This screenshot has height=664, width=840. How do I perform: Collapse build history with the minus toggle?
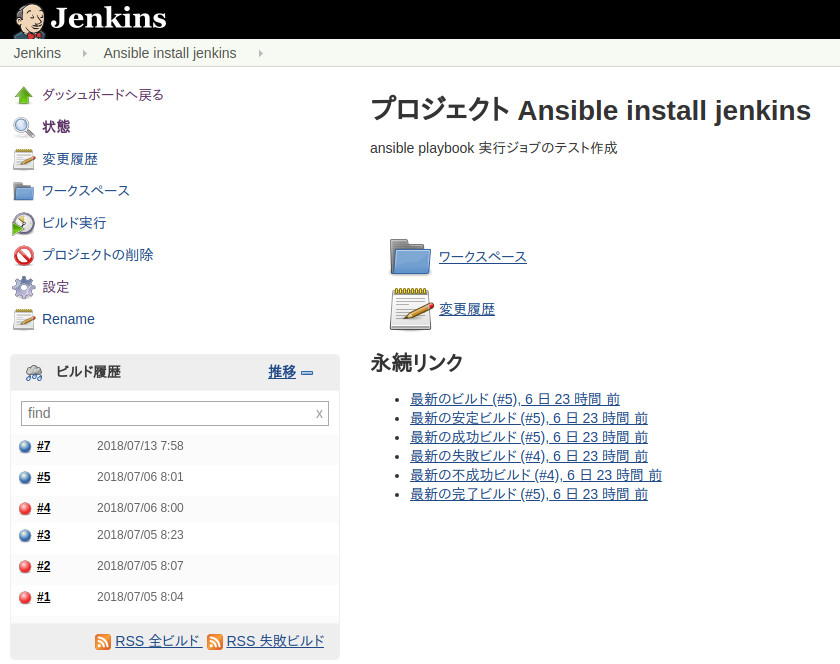point(307,372)
